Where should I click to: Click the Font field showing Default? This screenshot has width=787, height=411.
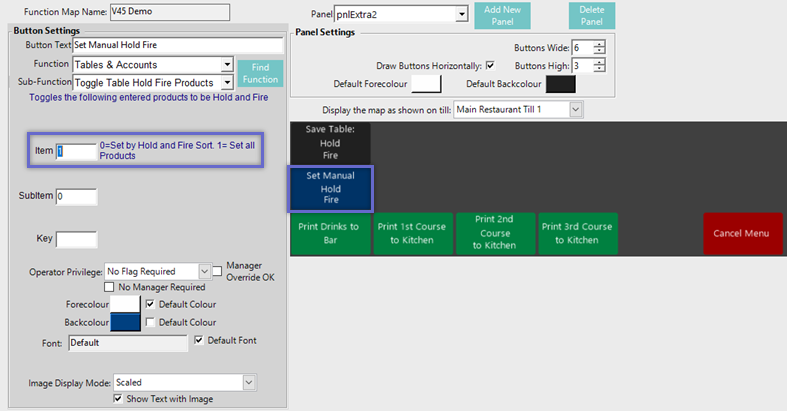127,343
